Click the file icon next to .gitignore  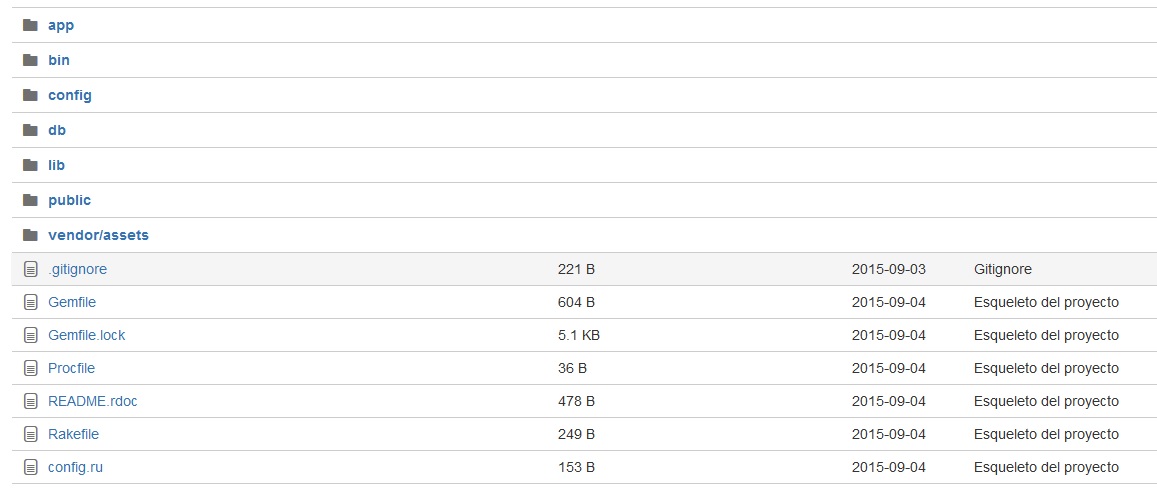(30, 269)
